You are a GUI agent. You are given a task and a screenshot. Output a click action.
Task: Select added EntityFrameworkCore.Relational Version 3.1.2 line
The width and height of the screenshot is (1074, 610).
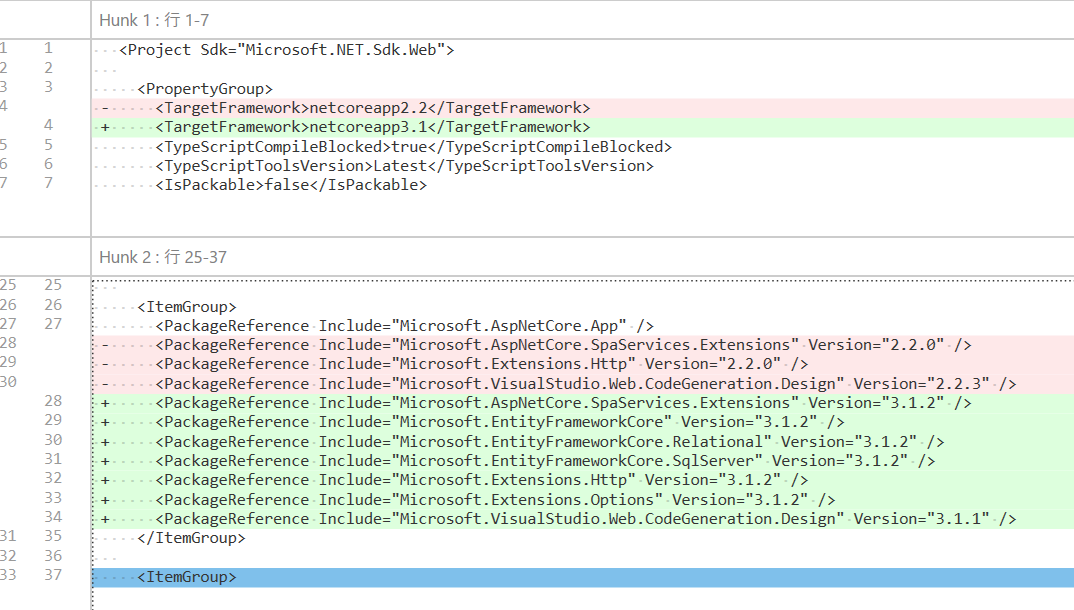tap(582, 442)
